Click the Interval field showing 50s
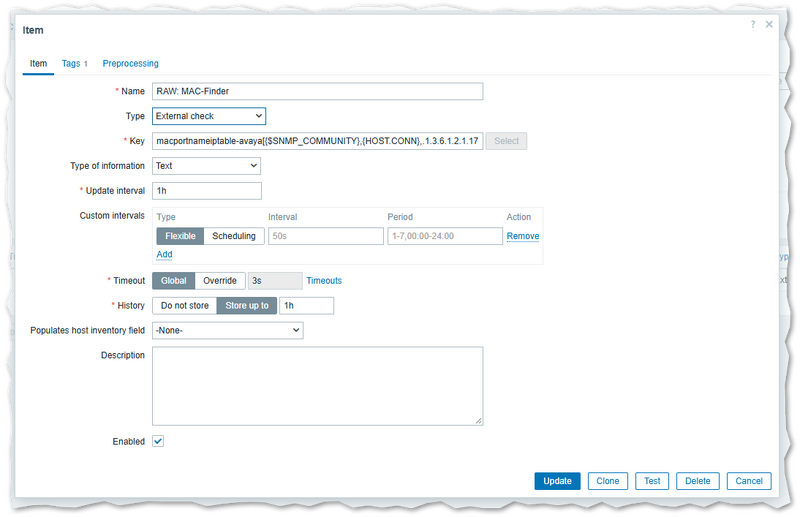 tap(326, 236)
